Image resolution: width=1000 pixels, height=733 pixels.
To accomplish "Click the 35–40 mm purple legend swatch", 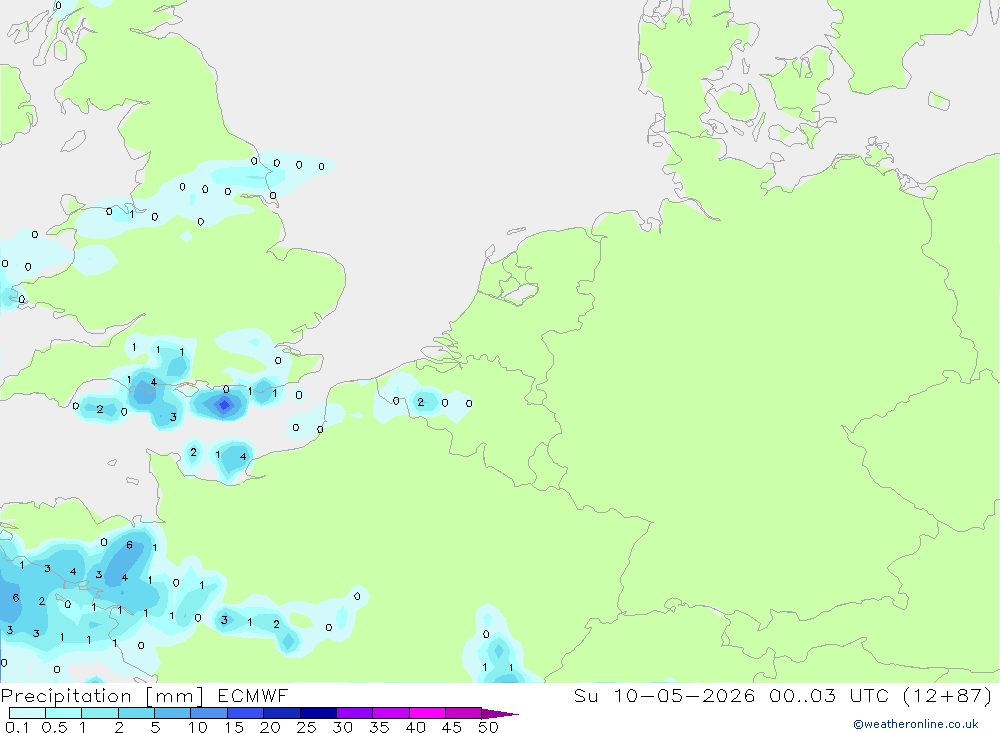I will tap(391, 713).
